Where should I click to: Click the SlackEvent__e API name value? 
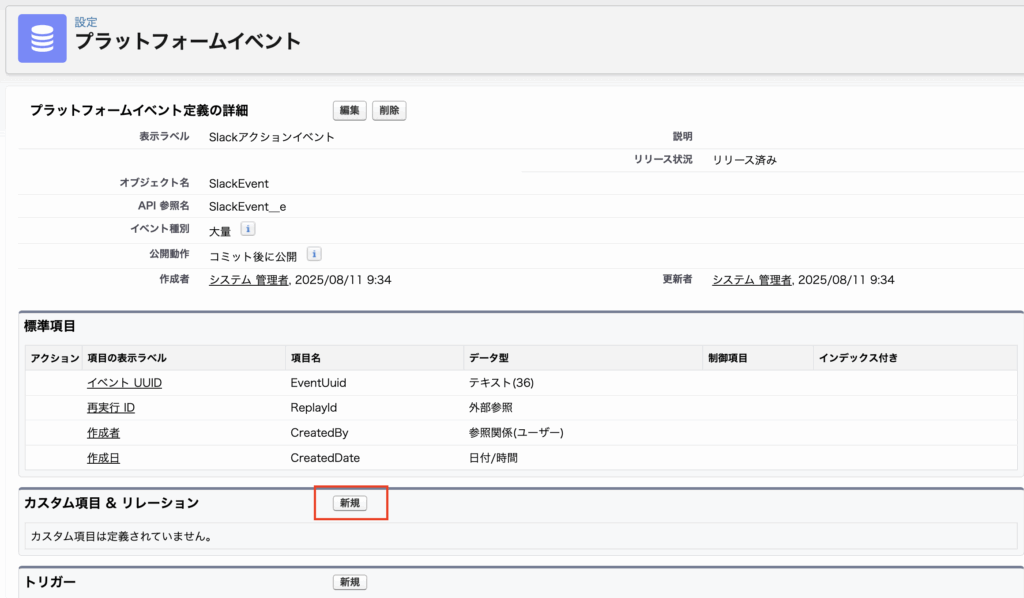click(x=247, y=206)
